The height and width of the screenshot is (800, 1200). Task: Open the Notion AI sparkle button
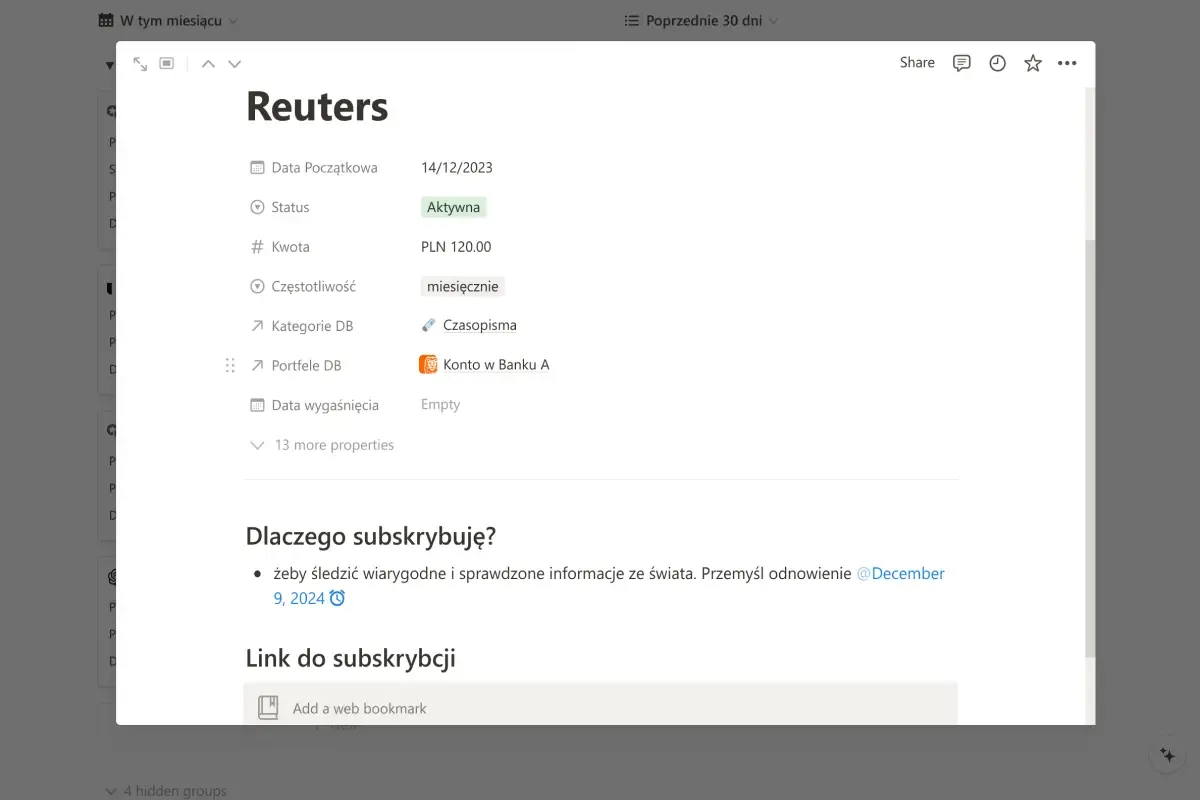[1167, 755]
